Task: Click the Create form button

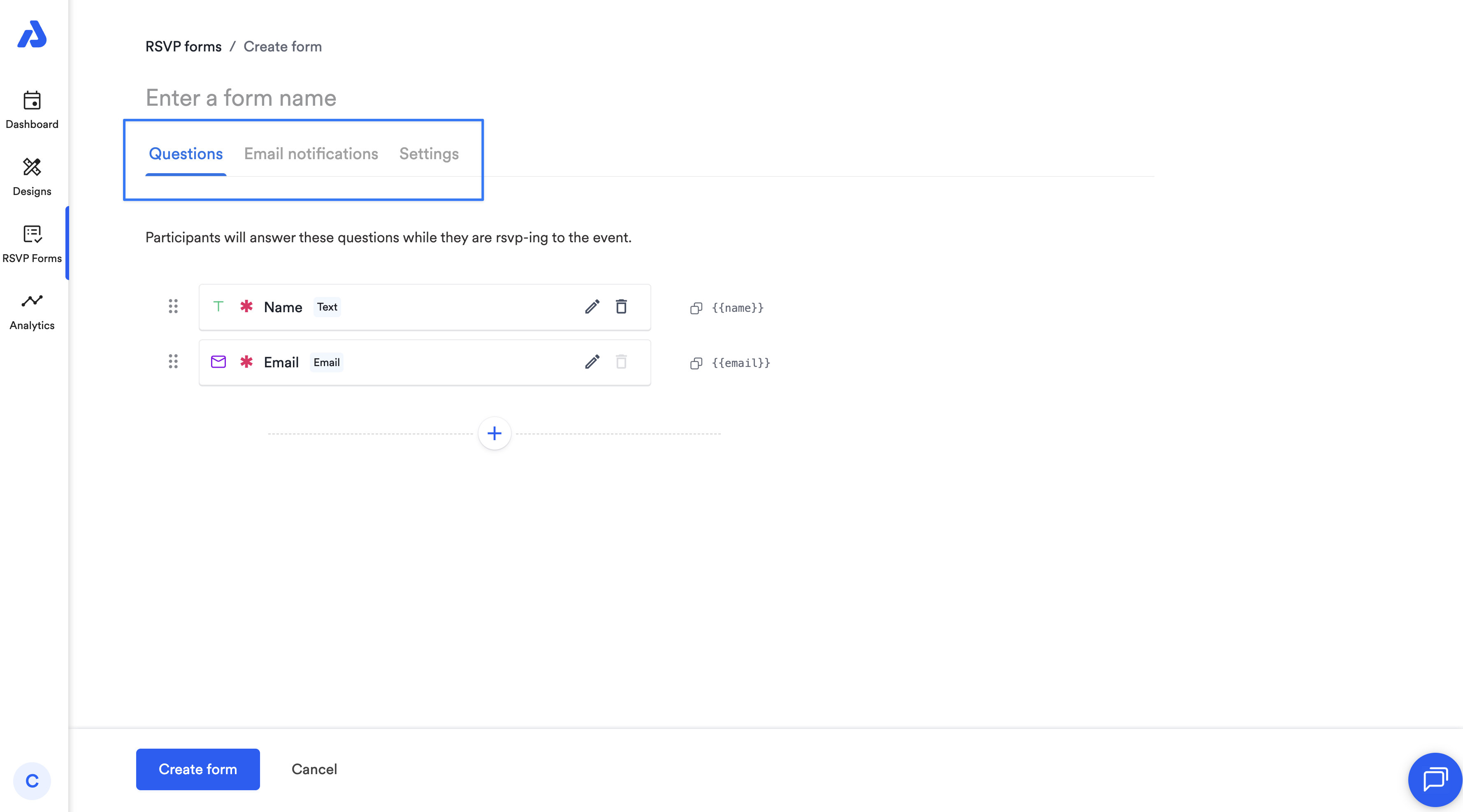Action: coord(197,769)
